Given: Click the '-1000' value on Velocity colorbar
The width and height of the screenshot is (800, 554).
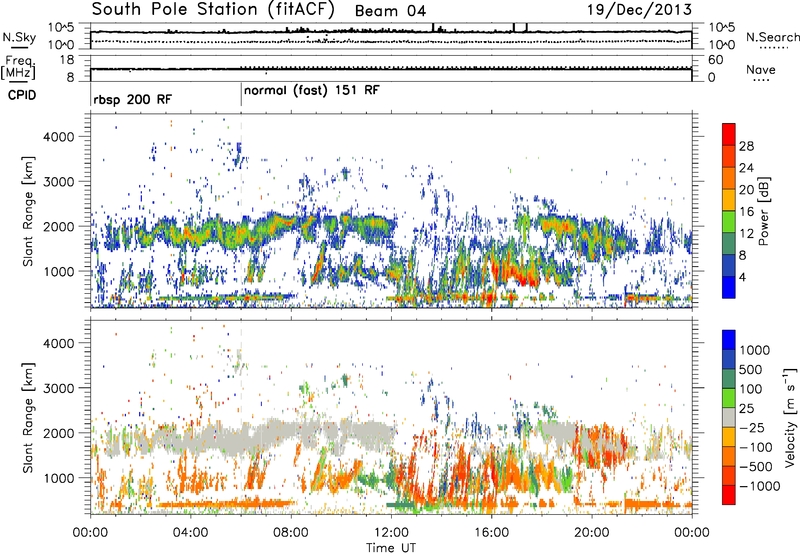Looking at the screenshot, I should 759,486.
